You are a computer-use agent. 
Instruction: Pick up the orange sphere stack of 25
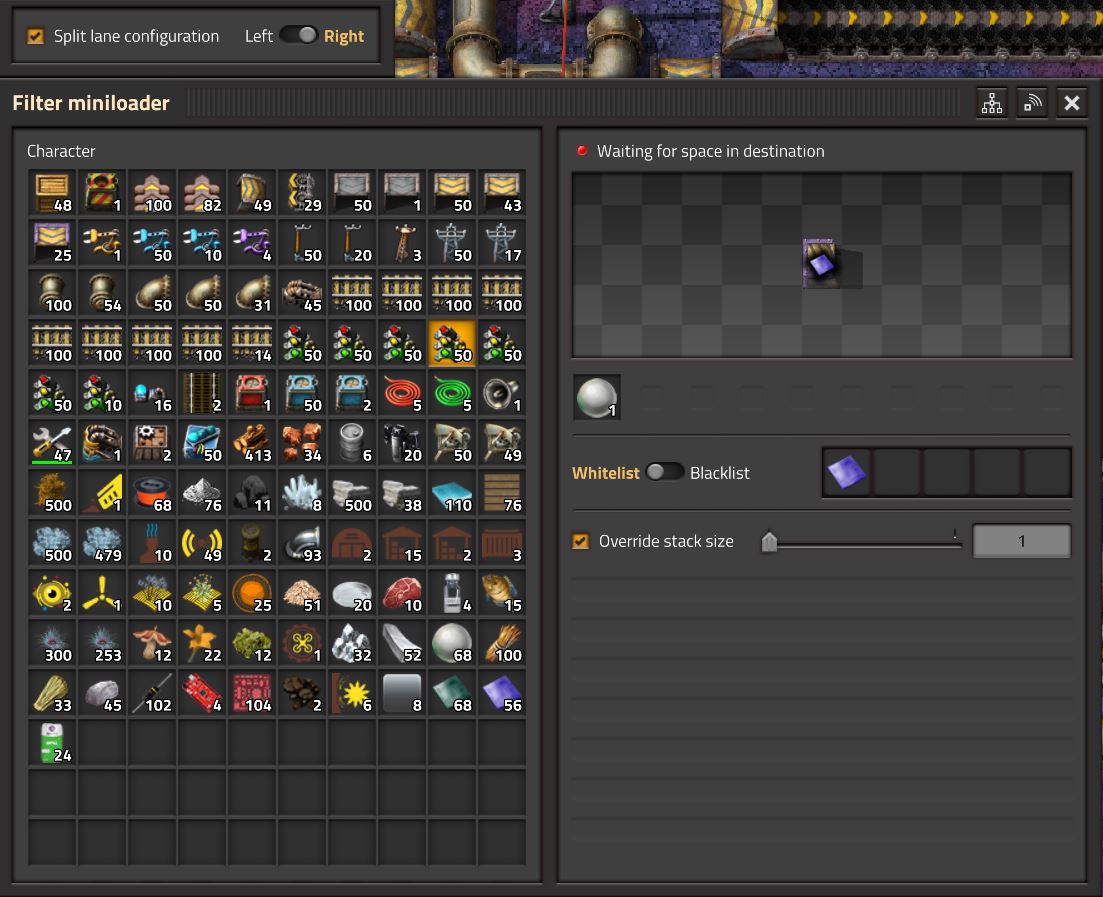click(x=252, y=592)
